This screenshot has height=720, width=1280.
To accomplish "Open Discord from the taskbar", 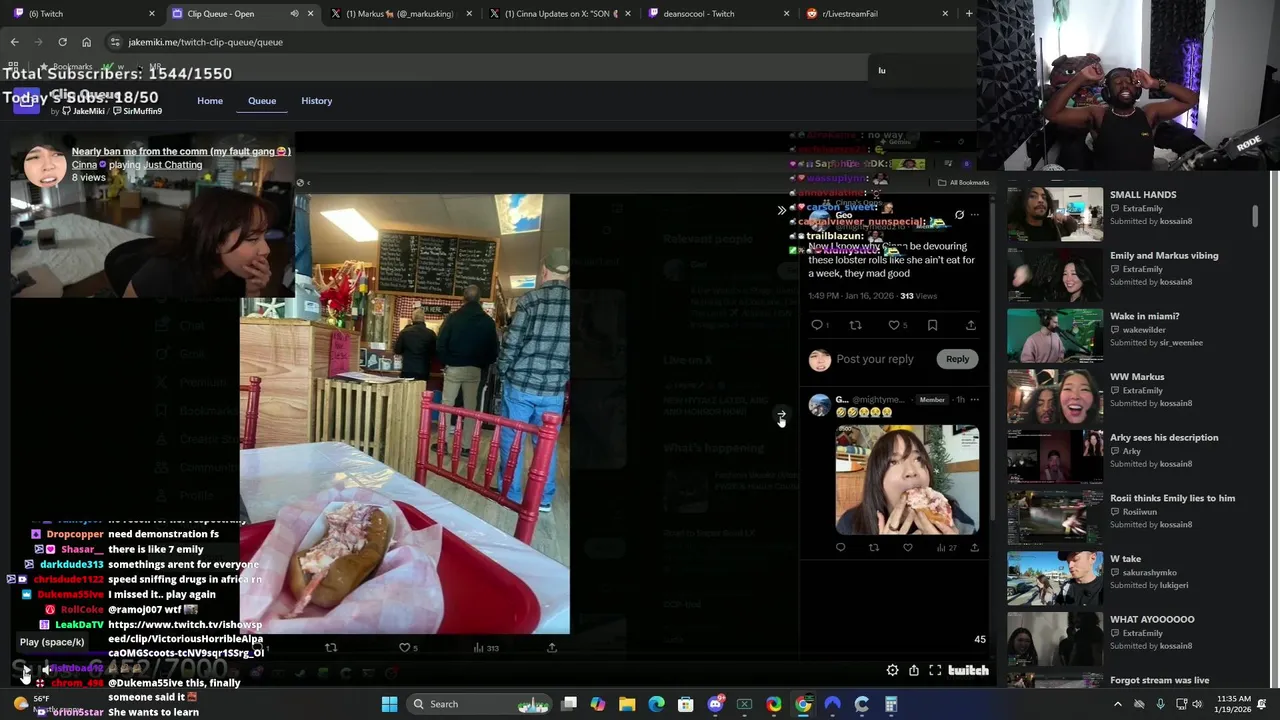I will coord(715,704).
